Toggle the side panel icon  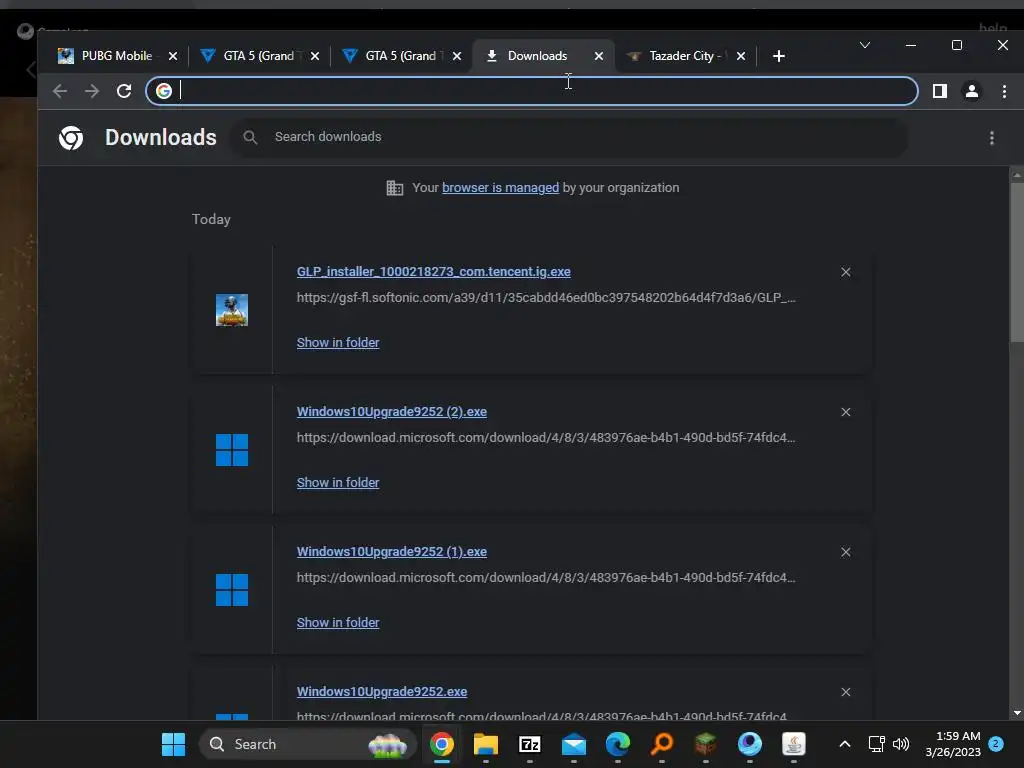940,91
